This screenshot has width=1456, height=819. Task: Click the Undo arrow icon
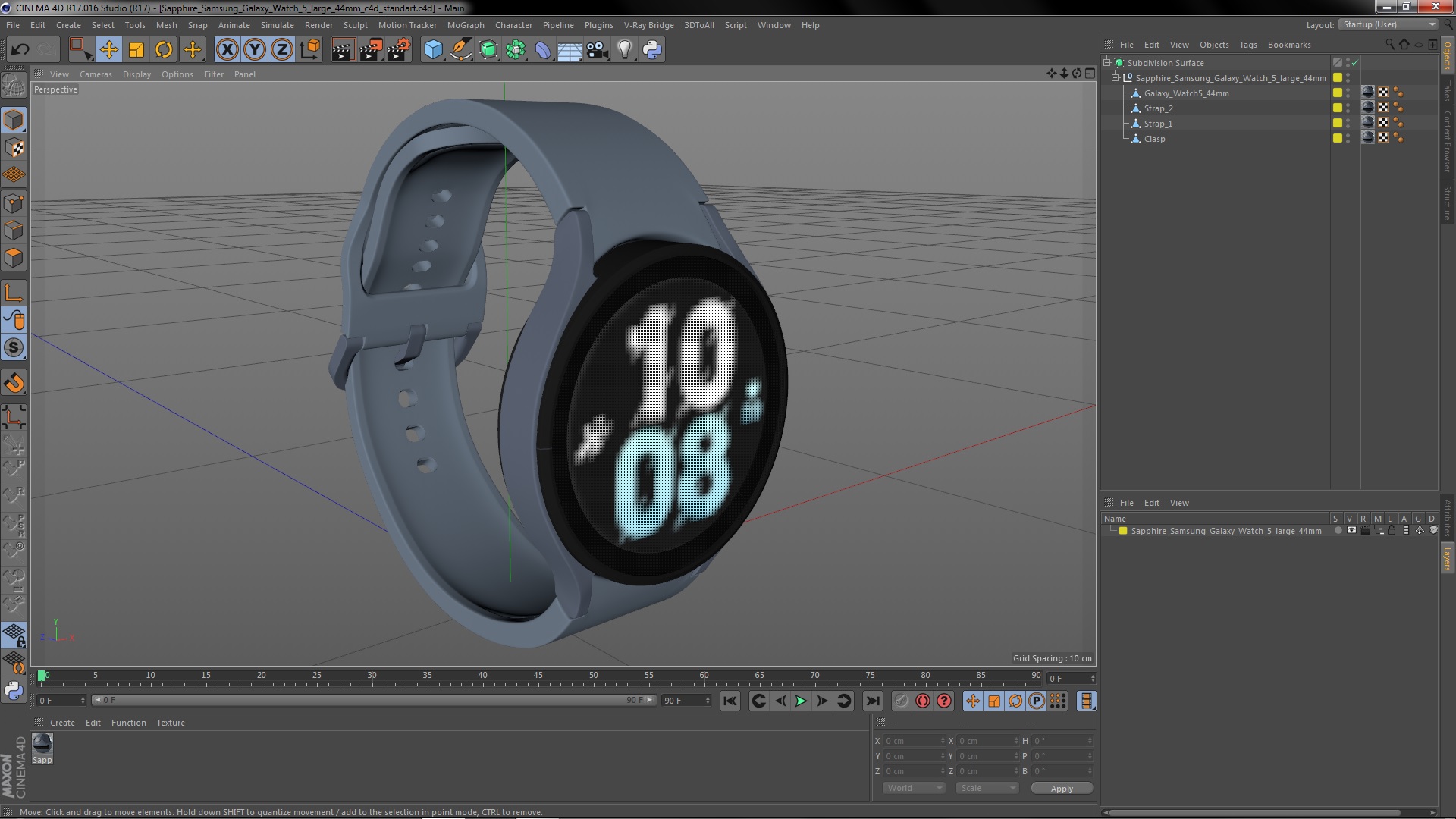point(20,50)
